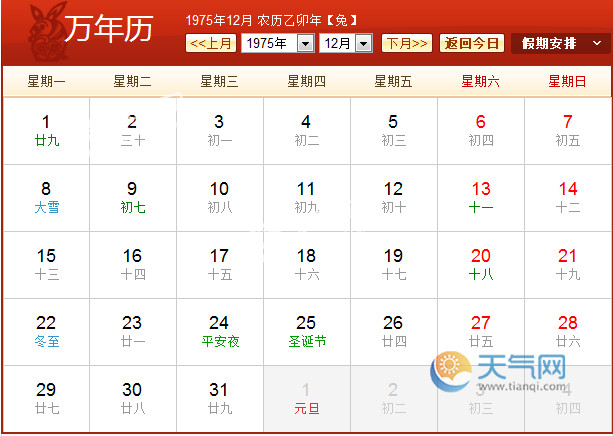Select Sunday December 28 cell
The height and width of the screenshot is (436, 613).
pyautogui.click(x=567, y=331)
